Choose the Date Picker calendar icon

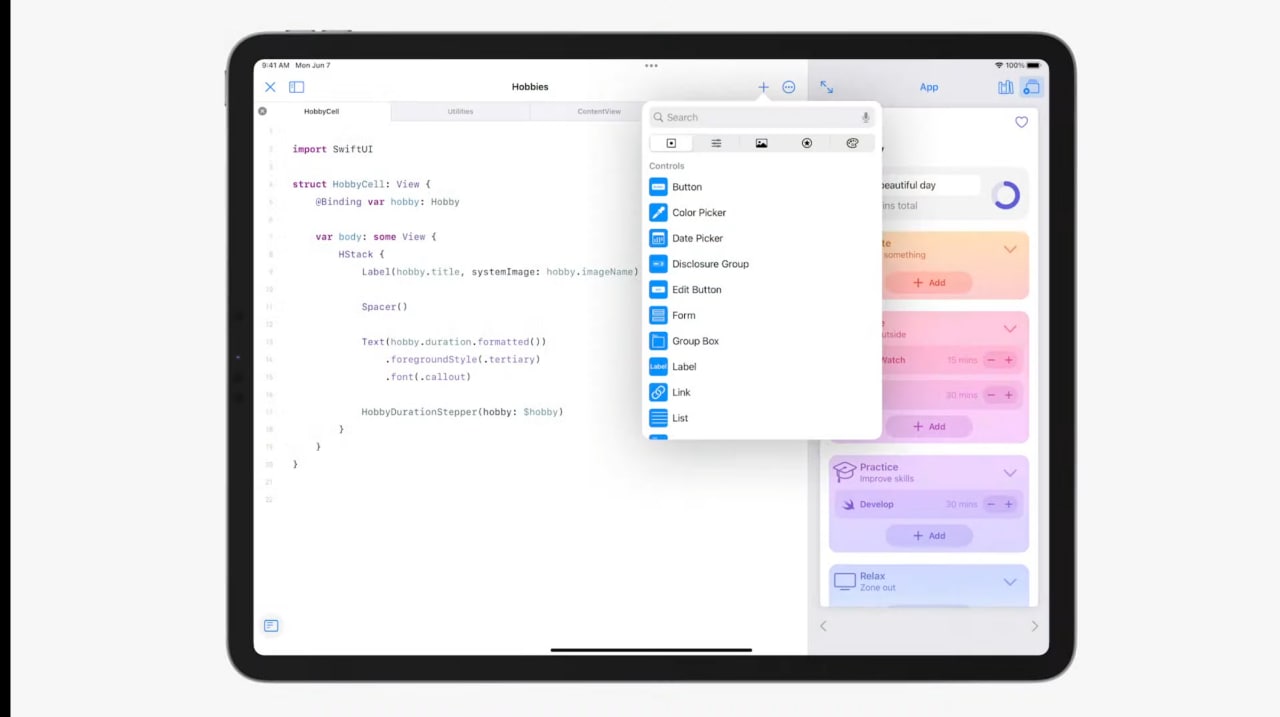(x=658, y=238)
